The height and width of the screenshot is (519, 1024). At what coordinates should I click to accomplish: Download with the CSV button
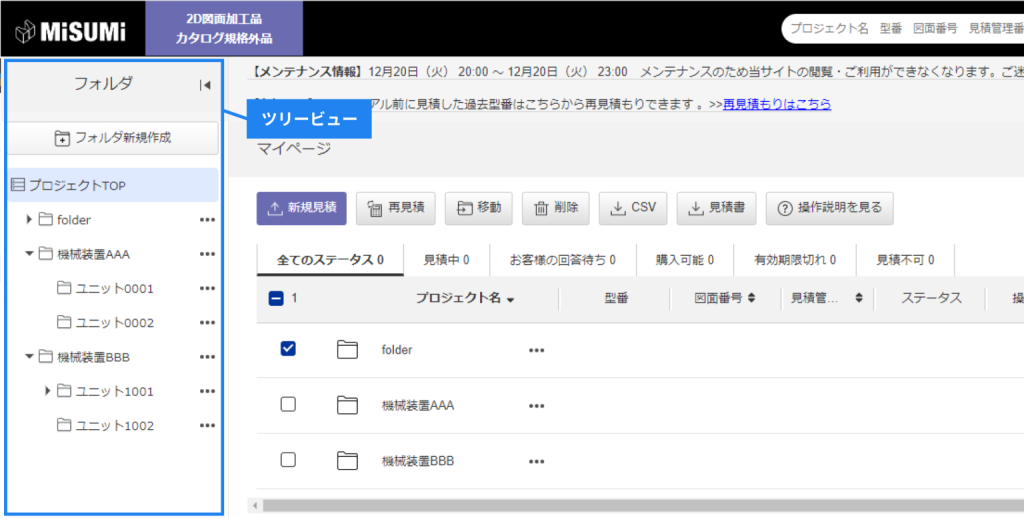tap(633, 208)
